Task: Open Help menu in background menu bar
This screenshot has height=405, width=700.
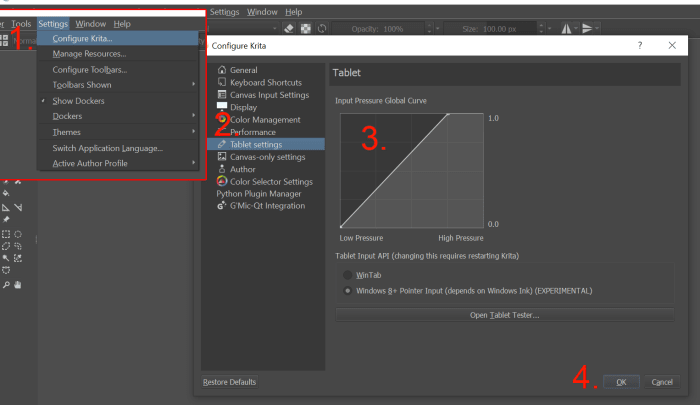Action: [x=294, y=12]
